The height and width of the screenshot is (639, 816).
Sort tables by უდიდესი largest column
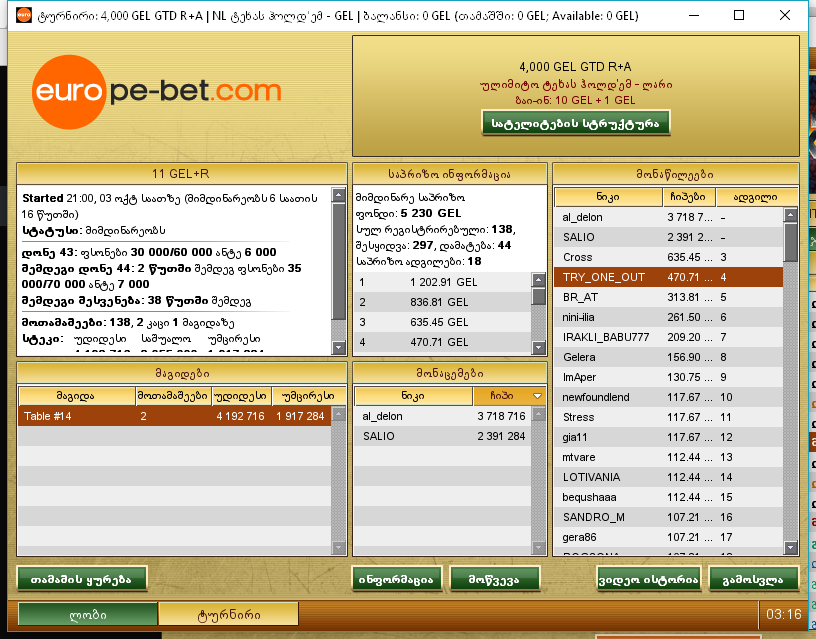pyautogui.click(x=242, y=396)
